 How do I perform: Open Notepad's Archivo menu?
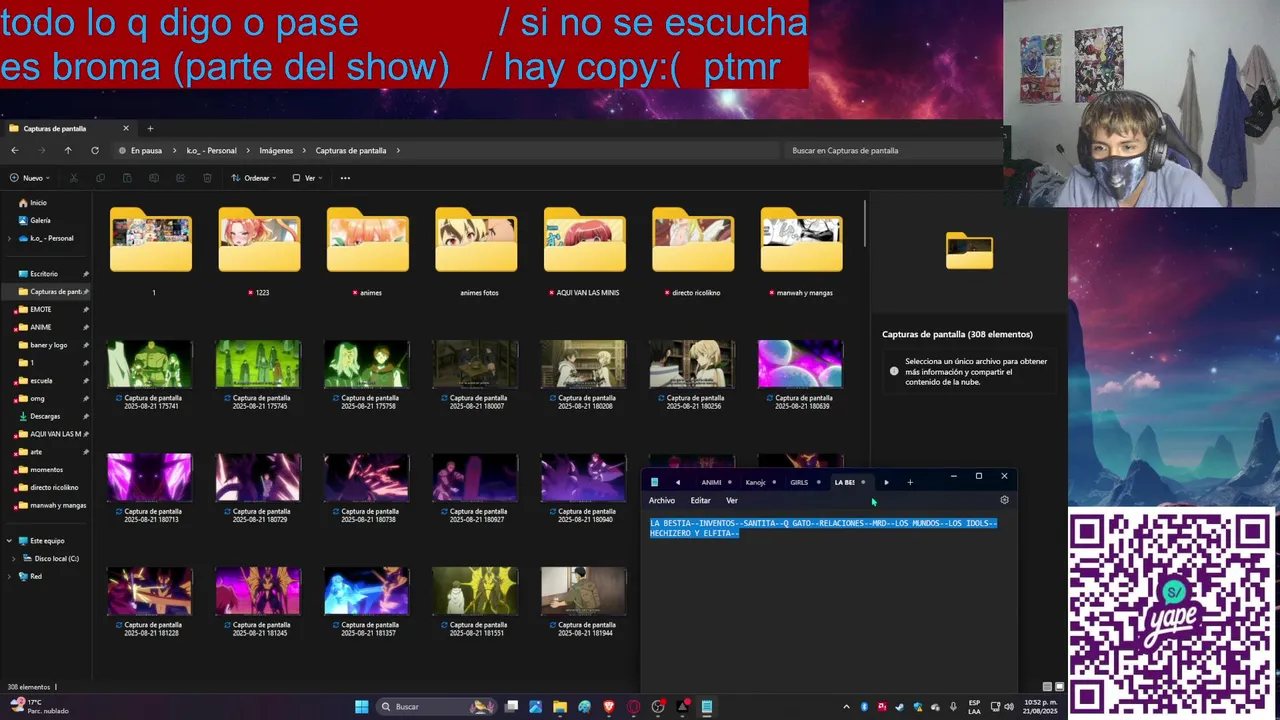point(662,500)
